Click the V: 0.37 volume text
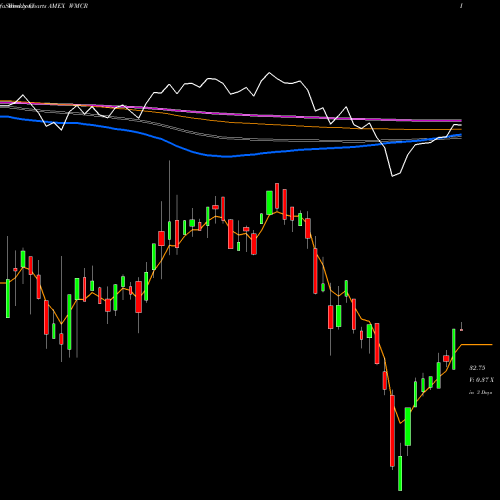This screenshot has width=500, height=500. (481, 380)
